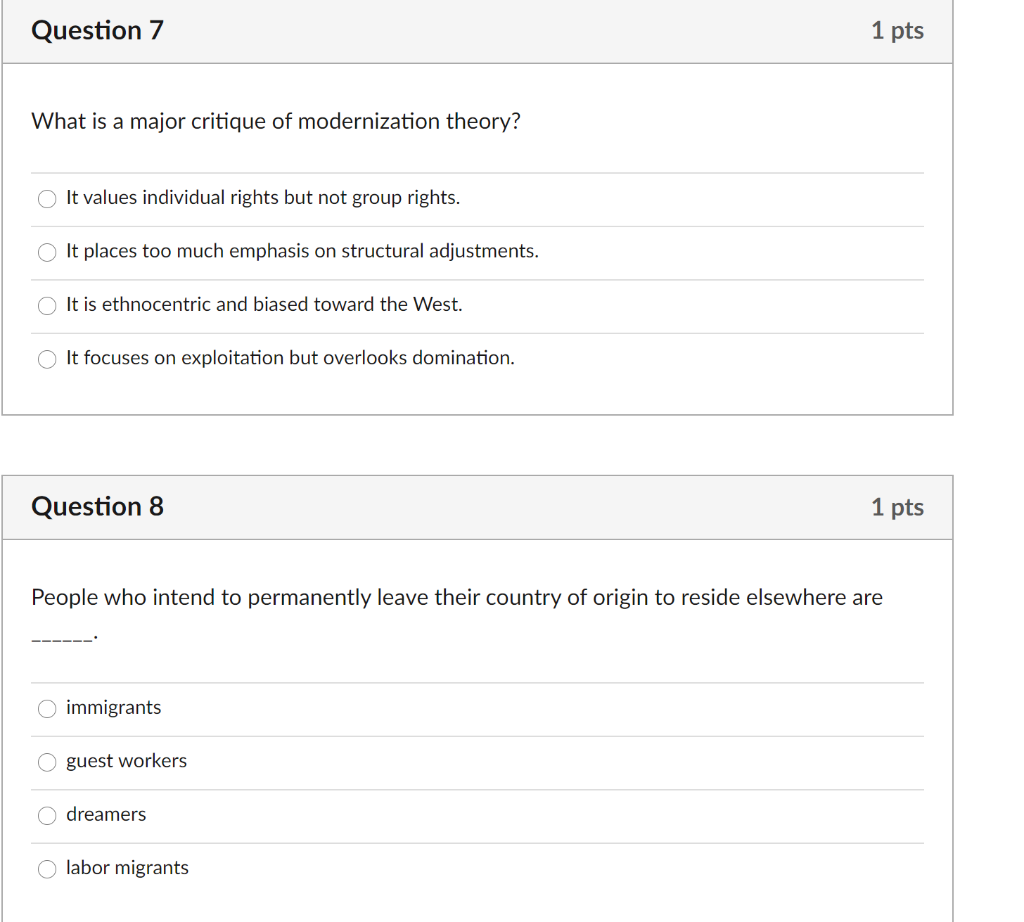Image resolution: width=1024 pixels, height=922 pixels.
Task: Select radio button for individual rights answer
Action: [x=47, y=199]
